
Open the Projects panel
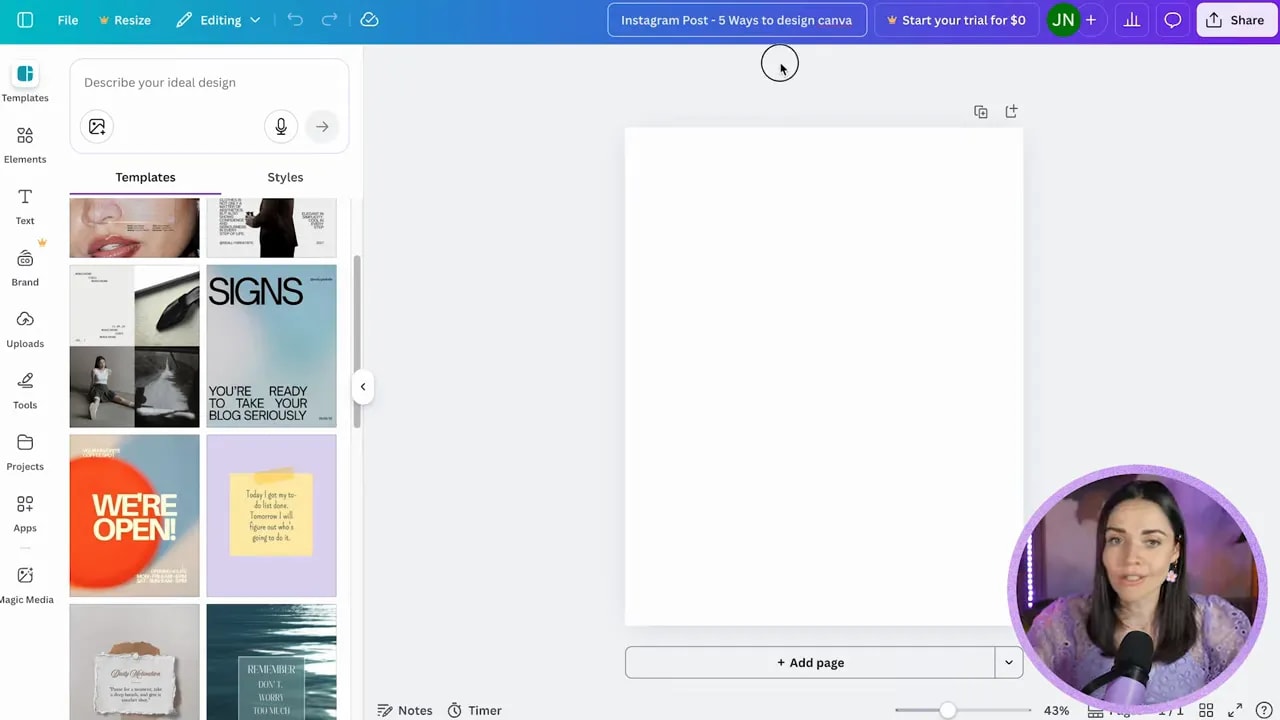25,452
